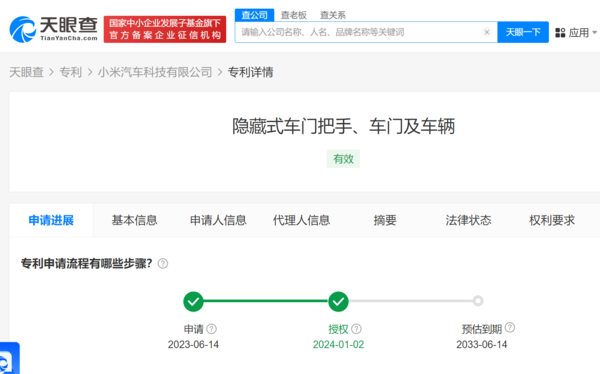Click the red 国家中小企业发展子基金旗下 banner
600x374 pixels.
pyautogui.click(x=165, y=29)
